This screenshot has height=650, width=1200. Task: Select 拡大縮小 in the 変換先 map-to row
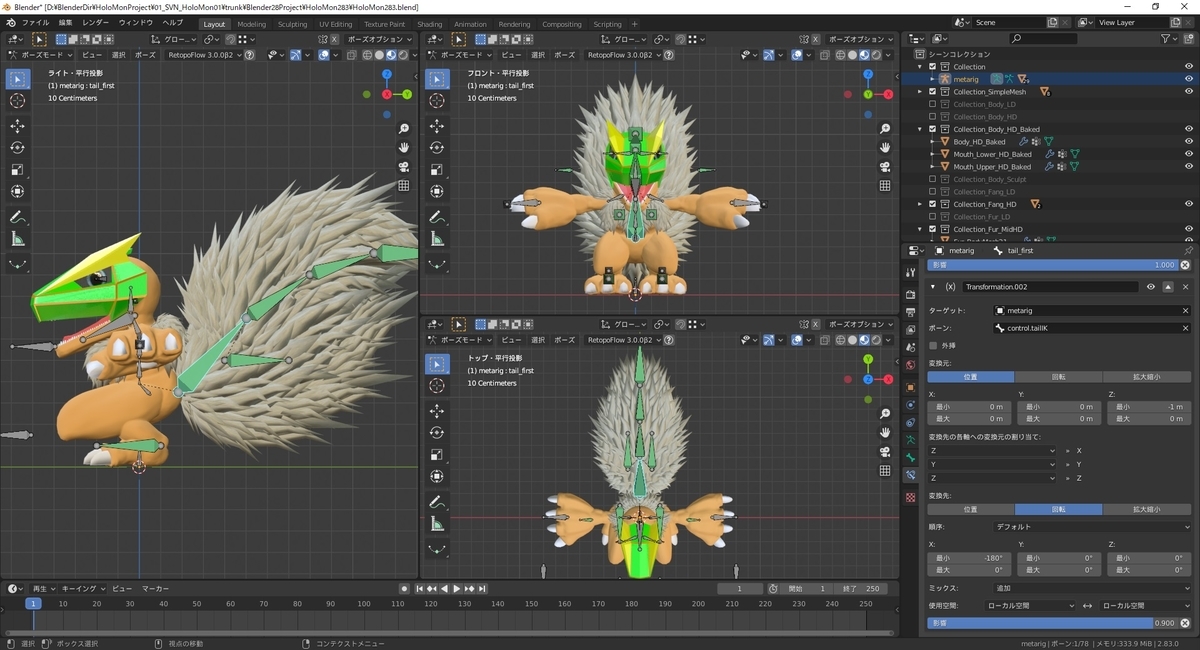tap(1147, 509)
